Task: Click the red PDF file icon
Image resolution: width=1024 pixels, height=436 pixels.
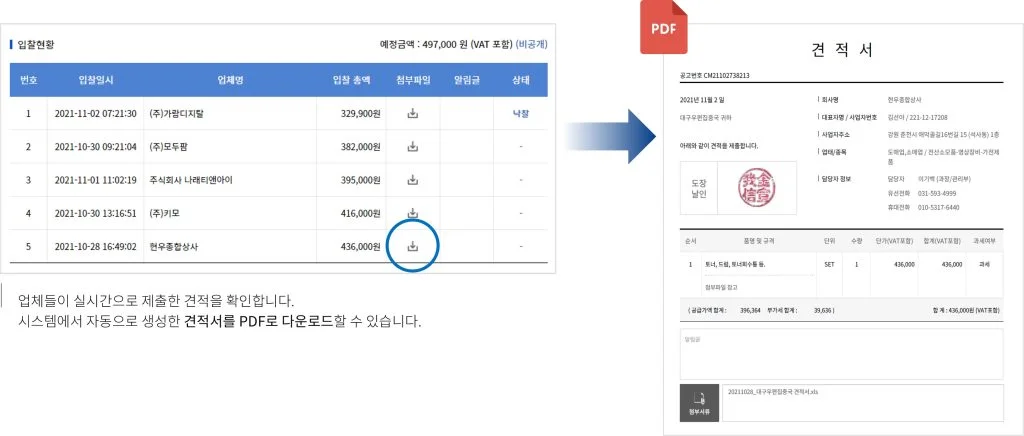Action: coord(664,27)
